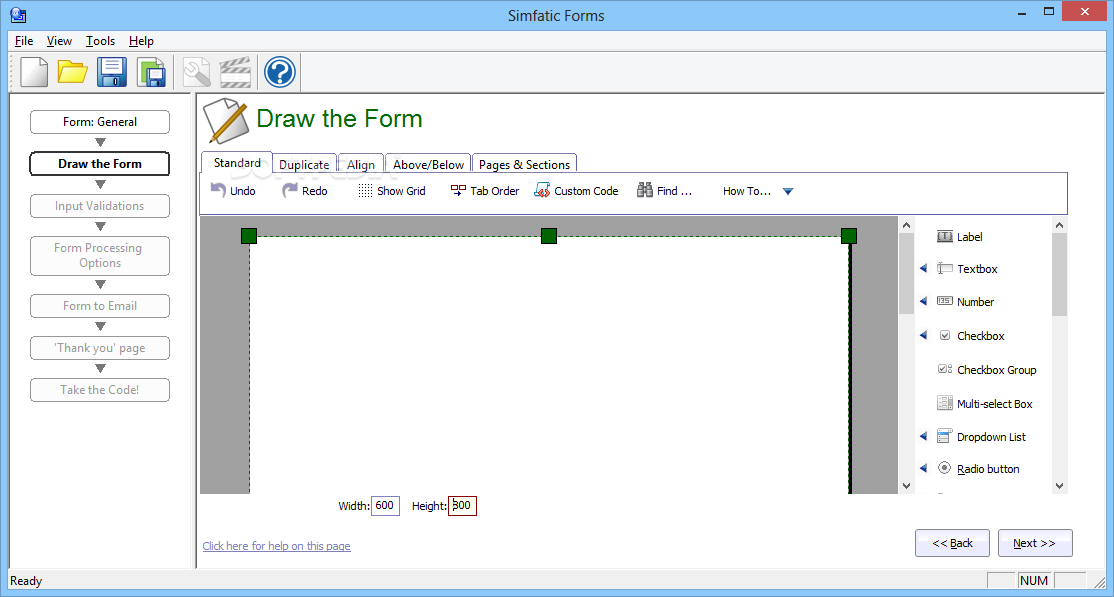Click the Form to Email step

pyautogui.click(x=99, y=306)
